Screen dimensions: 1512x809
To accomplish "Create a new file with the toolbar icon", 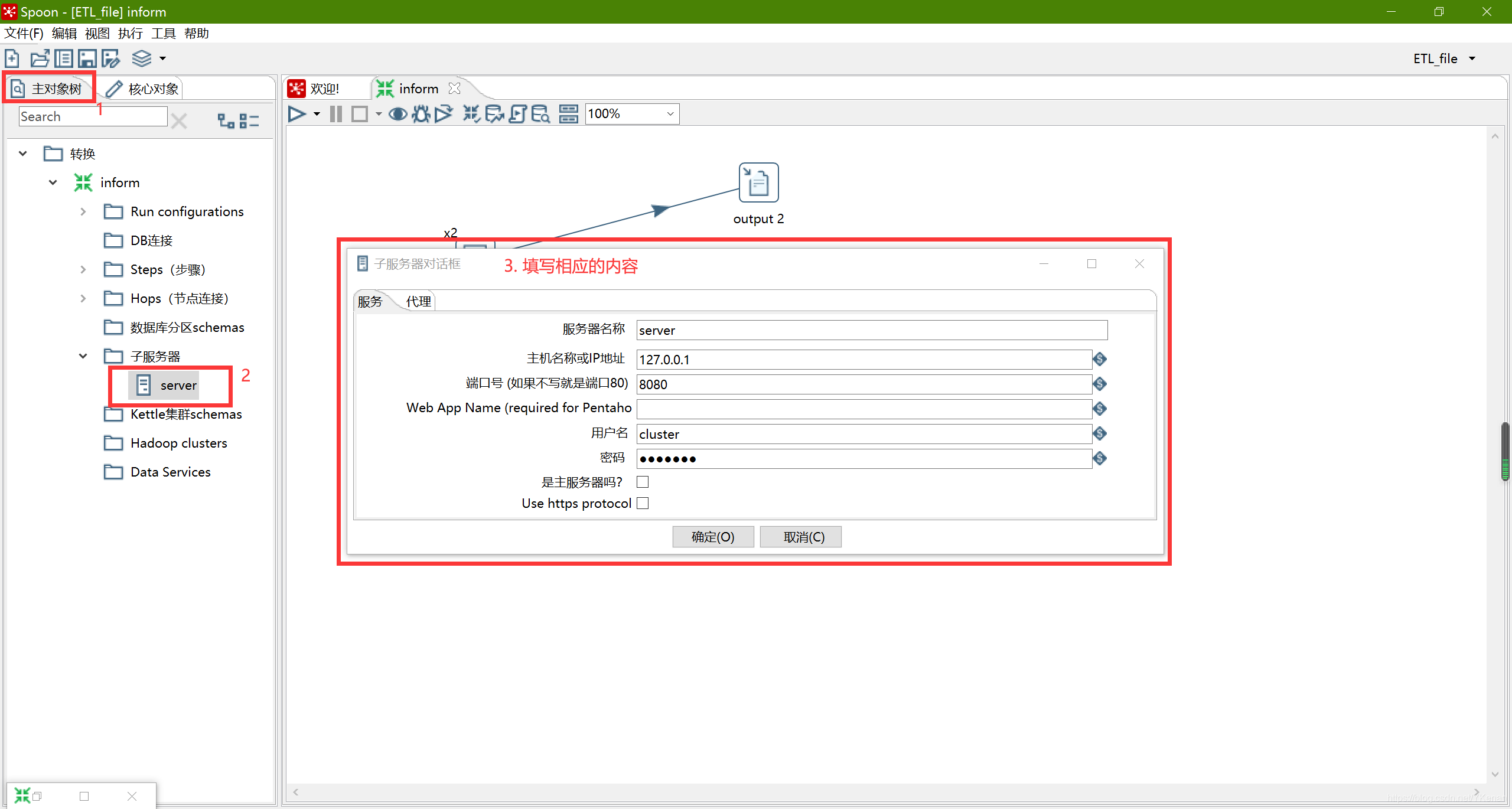I will [x=12, y=58].
